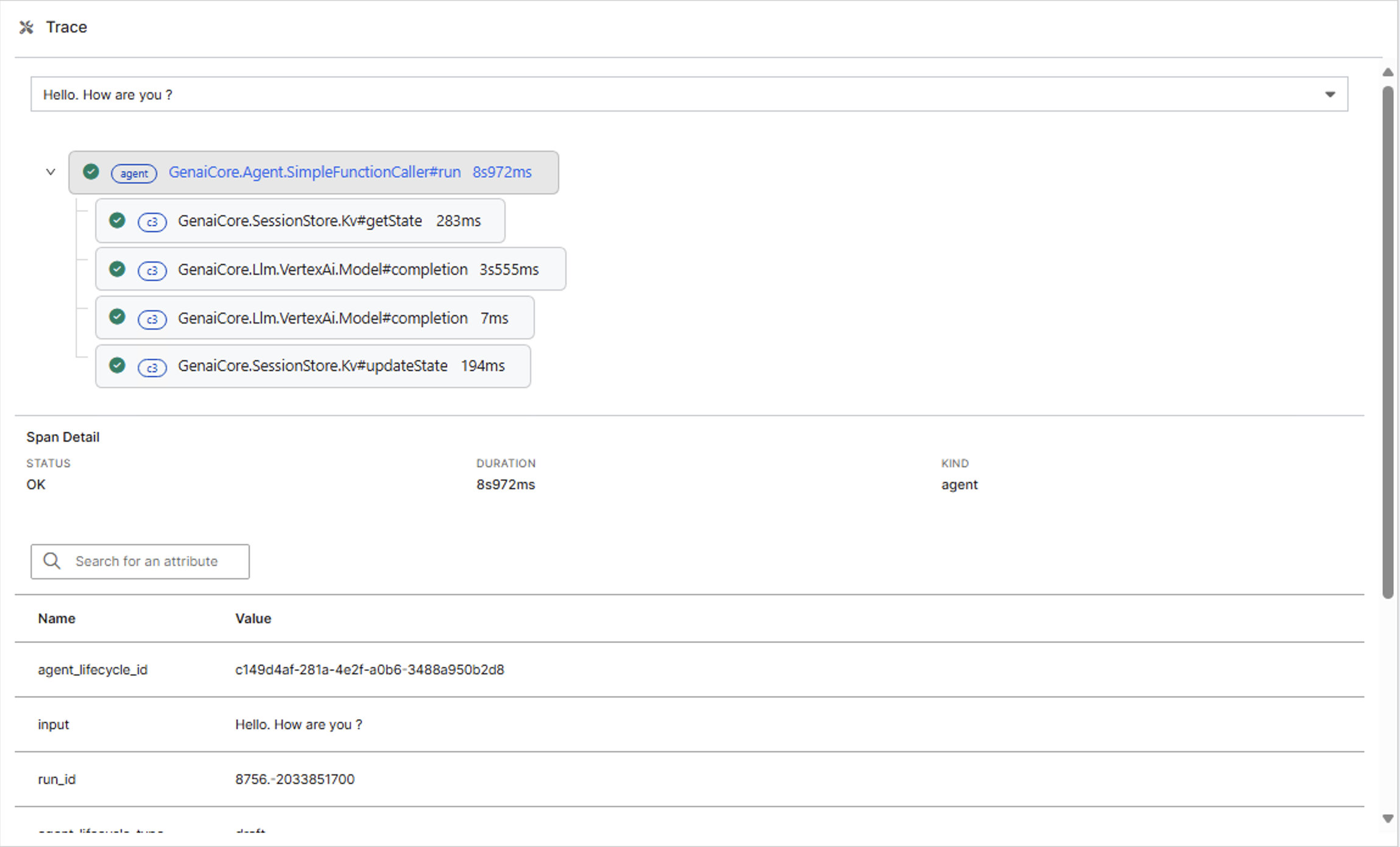Select the SessionStore.Kv#updateState span
The image size is (1400, 847).
[x=313, y=366]
